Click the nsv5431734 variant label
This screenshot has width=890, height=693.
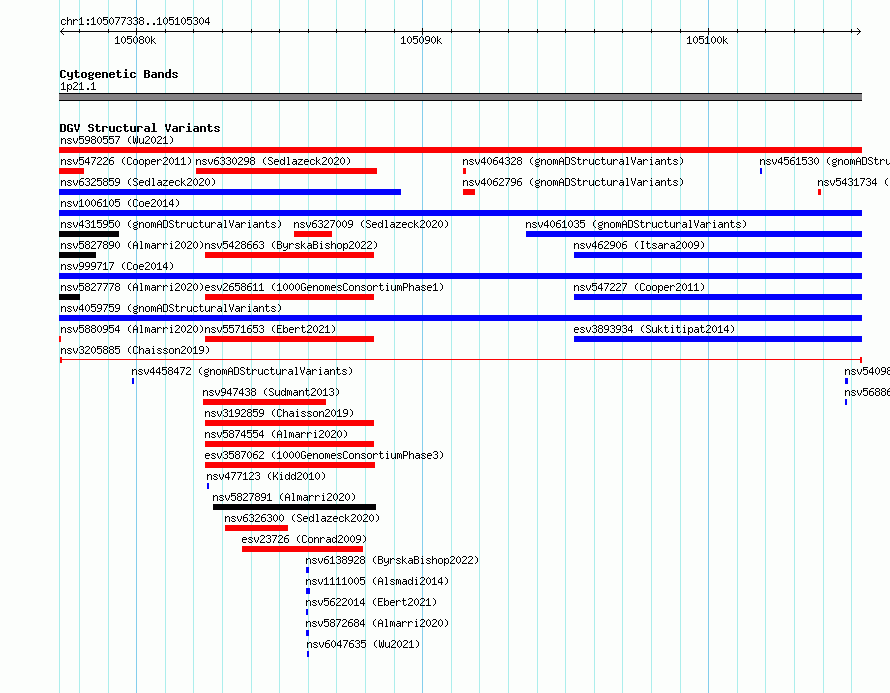[853, 182]
